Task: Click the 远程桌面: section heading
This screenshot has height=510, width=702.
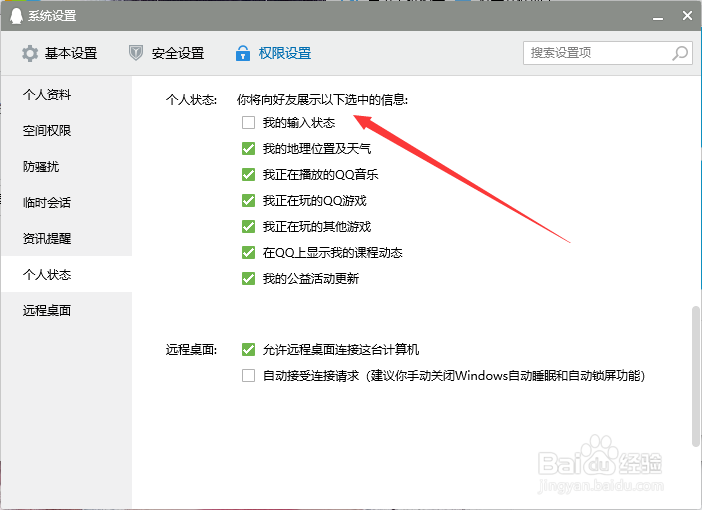Action: point(191,349)
